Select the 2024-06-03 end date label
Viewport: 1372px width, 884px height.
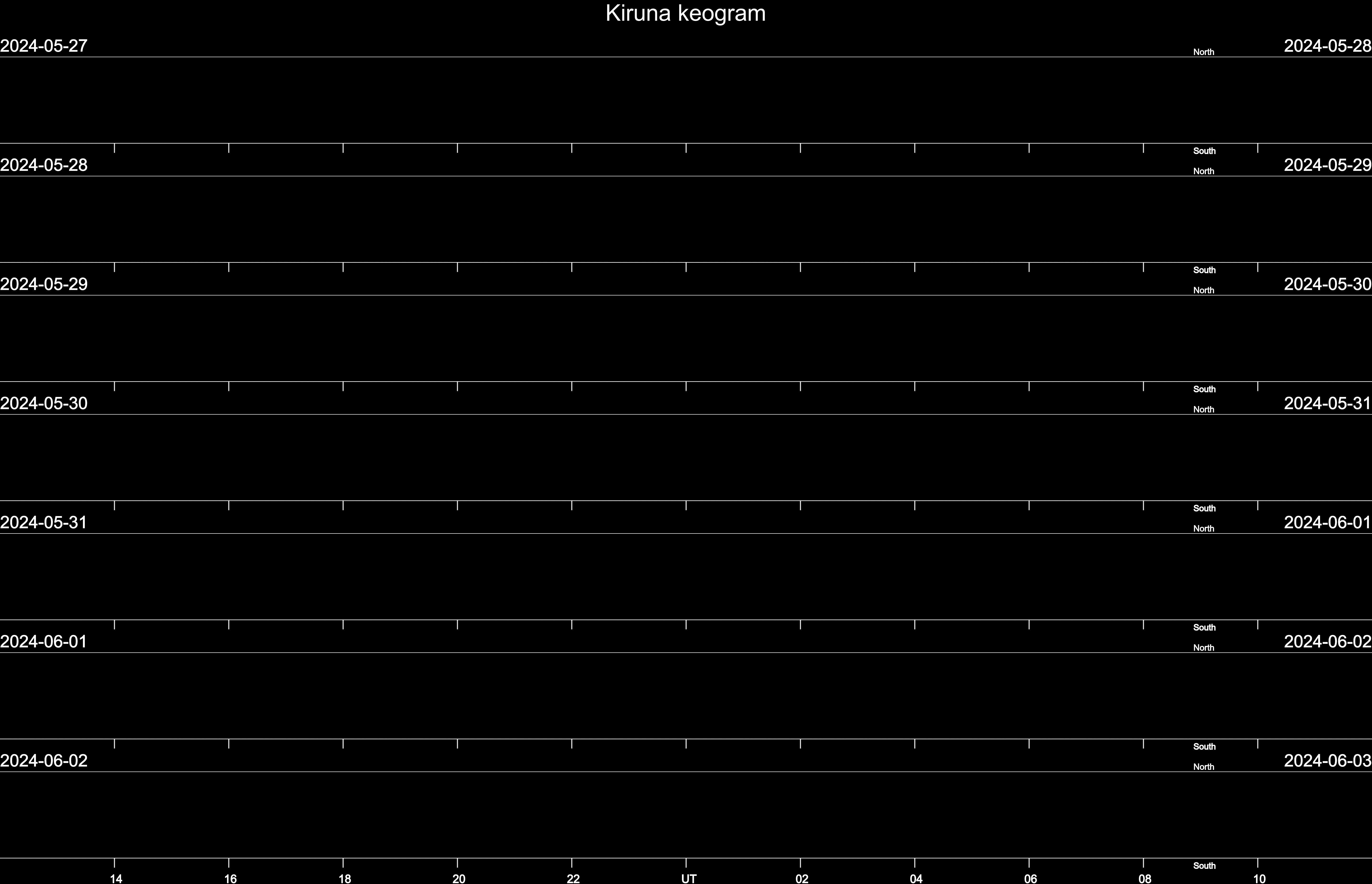[x=1328, y=761]
